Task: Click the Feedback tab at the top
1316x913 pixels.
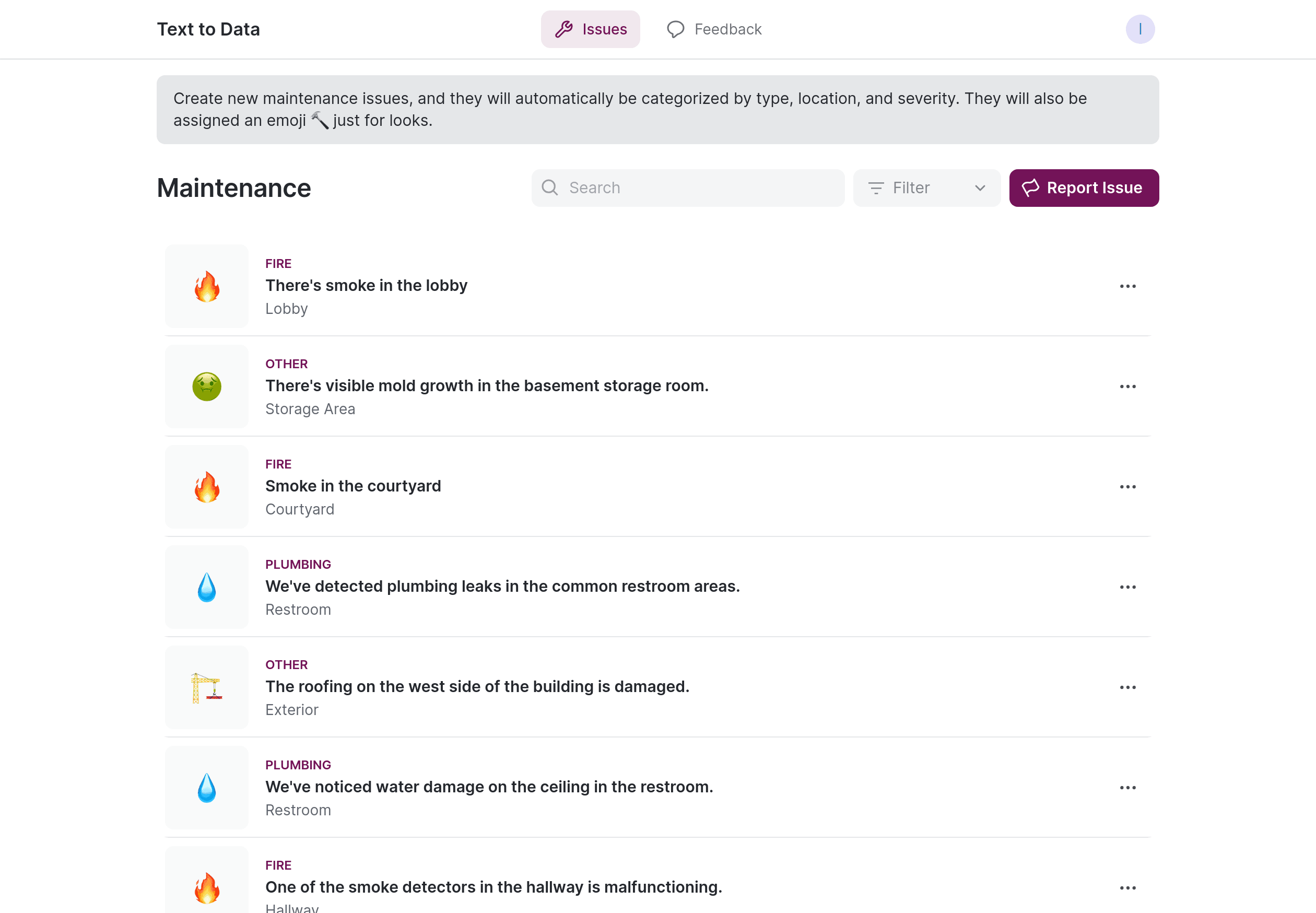Action: tap(713, 29)
